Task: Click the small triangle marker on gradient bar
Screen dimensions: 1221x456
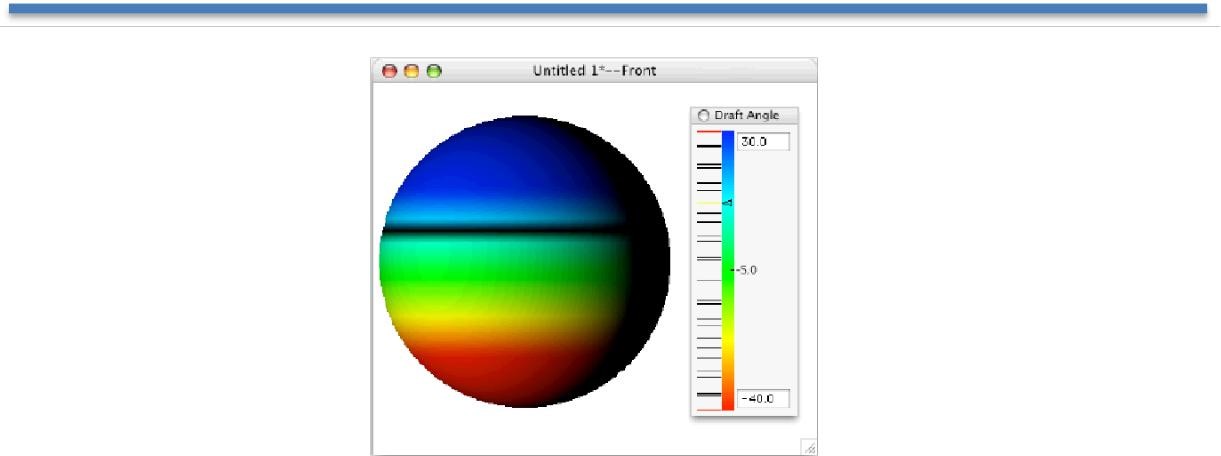Action: 728,203
